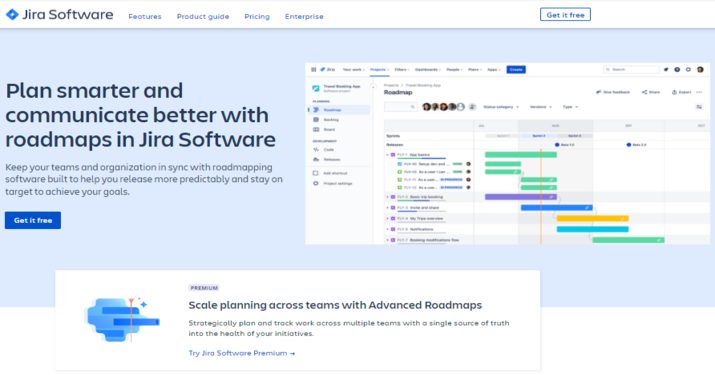Expand the FLY-2 Basic trip booking epic
The height and width of the screenshot is (375, 715).
[x=388, y=197]
